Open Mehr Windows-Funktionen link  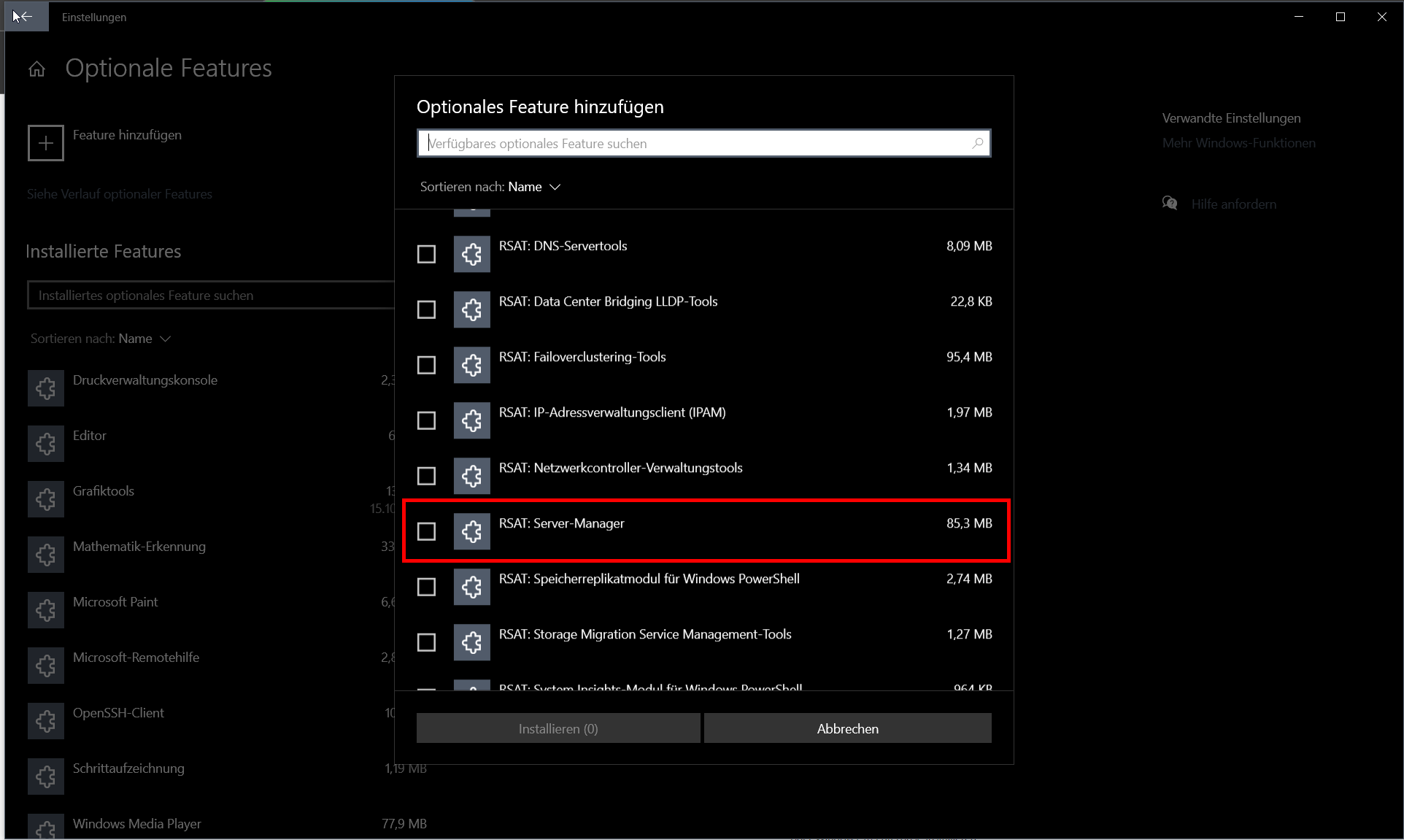pos(1238,143)
